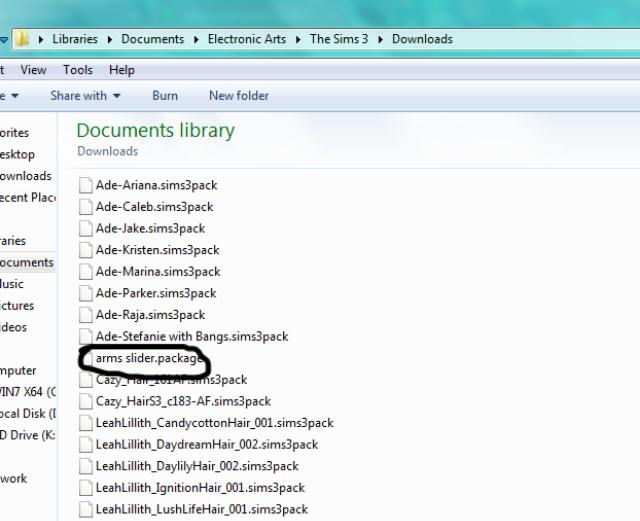Image resolution: width=640 pixels, height=521 pixels.
Task: Select Videos in the navigation pane
Action: 13,327
